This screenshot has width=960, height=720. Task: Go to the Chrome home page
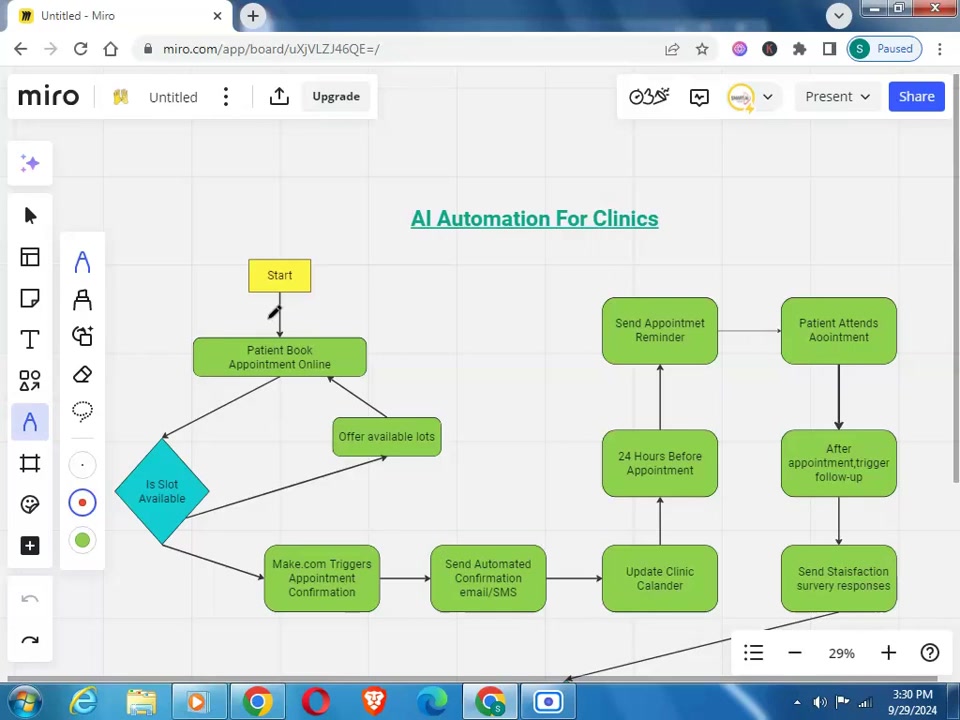pos(110,49)
